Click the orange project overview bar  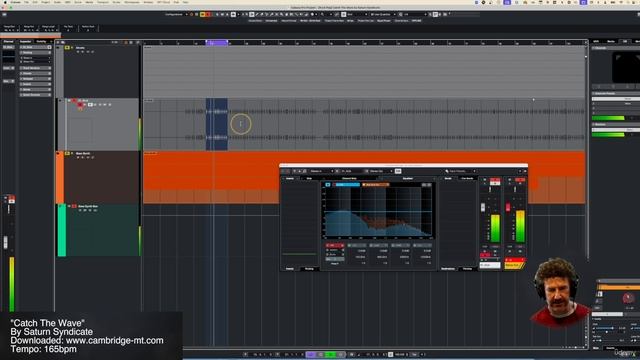coord(31,36)
